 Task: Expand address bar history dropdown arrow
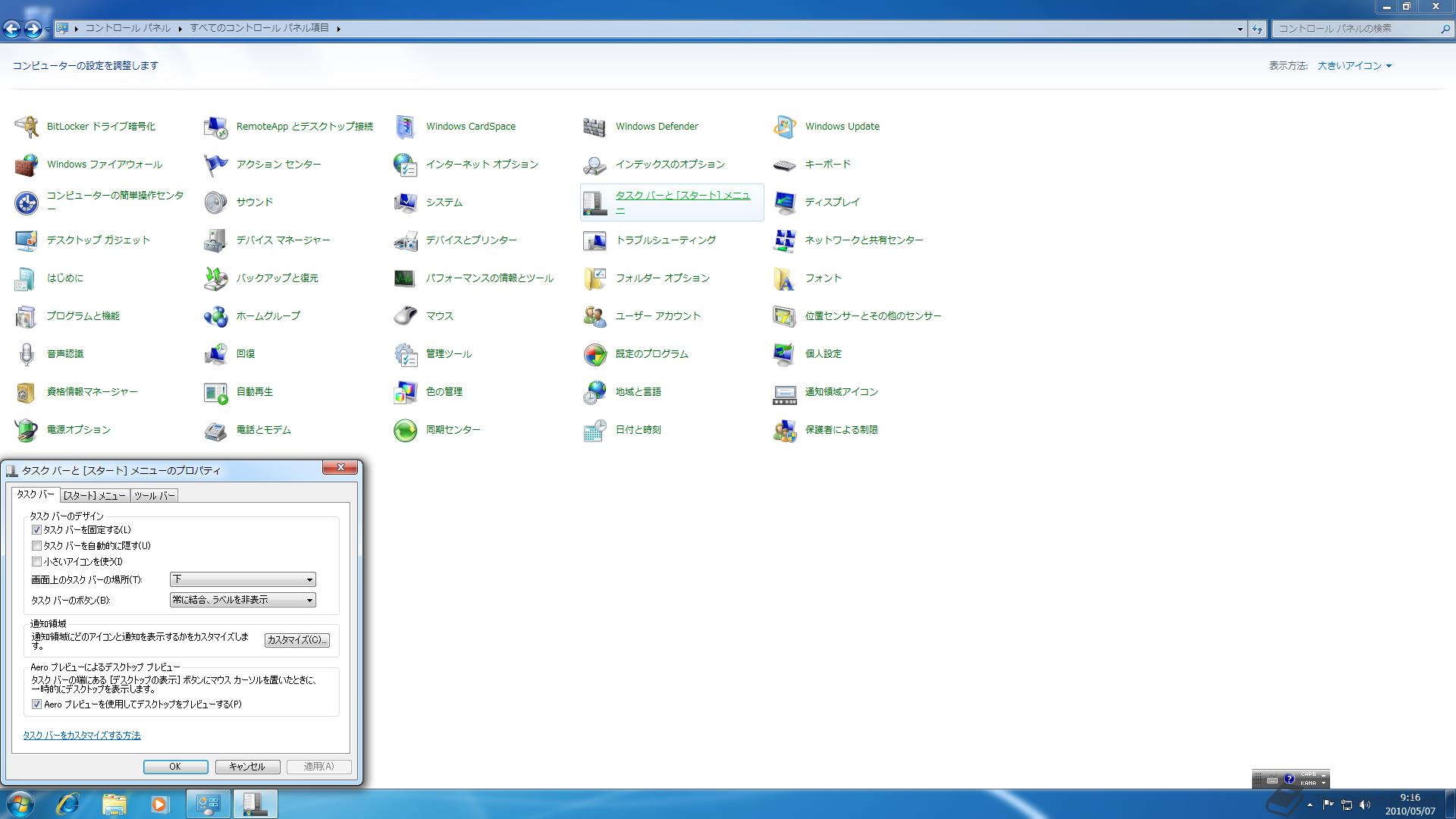1240,29
